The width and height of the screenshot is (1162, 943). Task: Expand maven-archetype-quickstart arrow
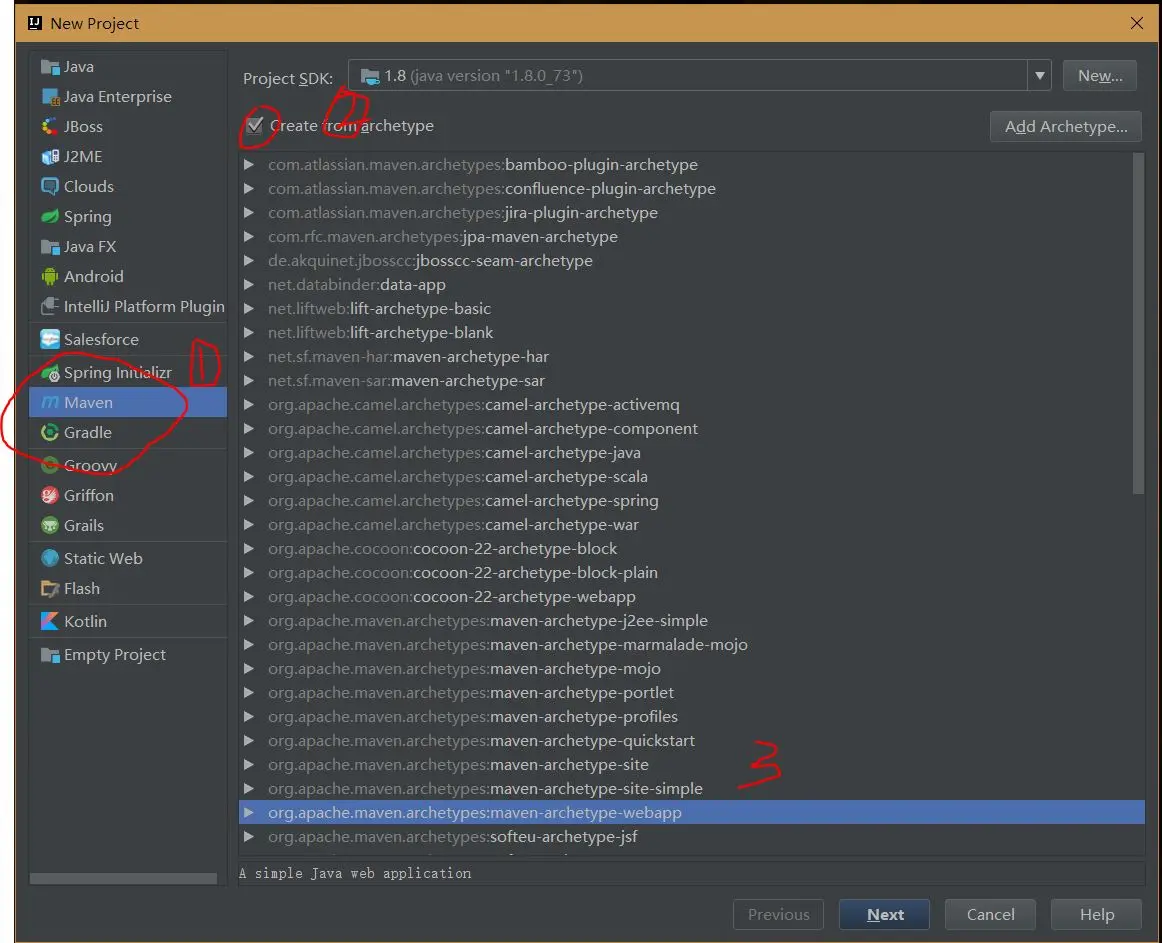(249, 741)
